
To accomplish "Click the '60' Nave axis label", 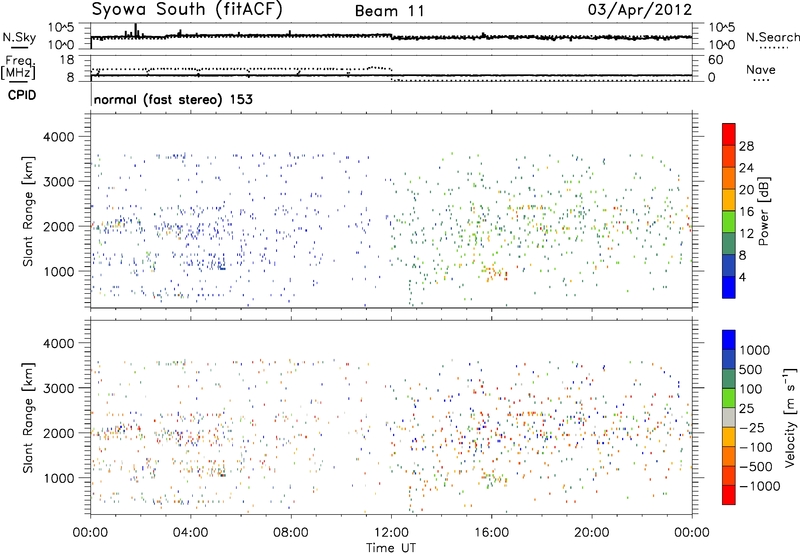I will coord(716,60).
